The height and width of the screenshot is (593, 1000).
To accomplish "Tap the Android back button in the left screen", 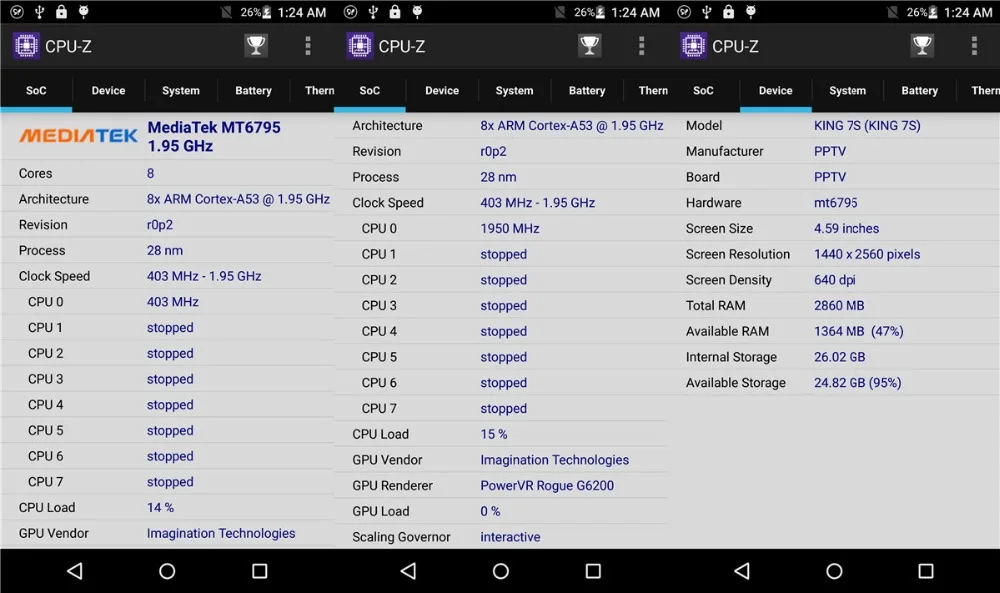I will tap(75, 571).
